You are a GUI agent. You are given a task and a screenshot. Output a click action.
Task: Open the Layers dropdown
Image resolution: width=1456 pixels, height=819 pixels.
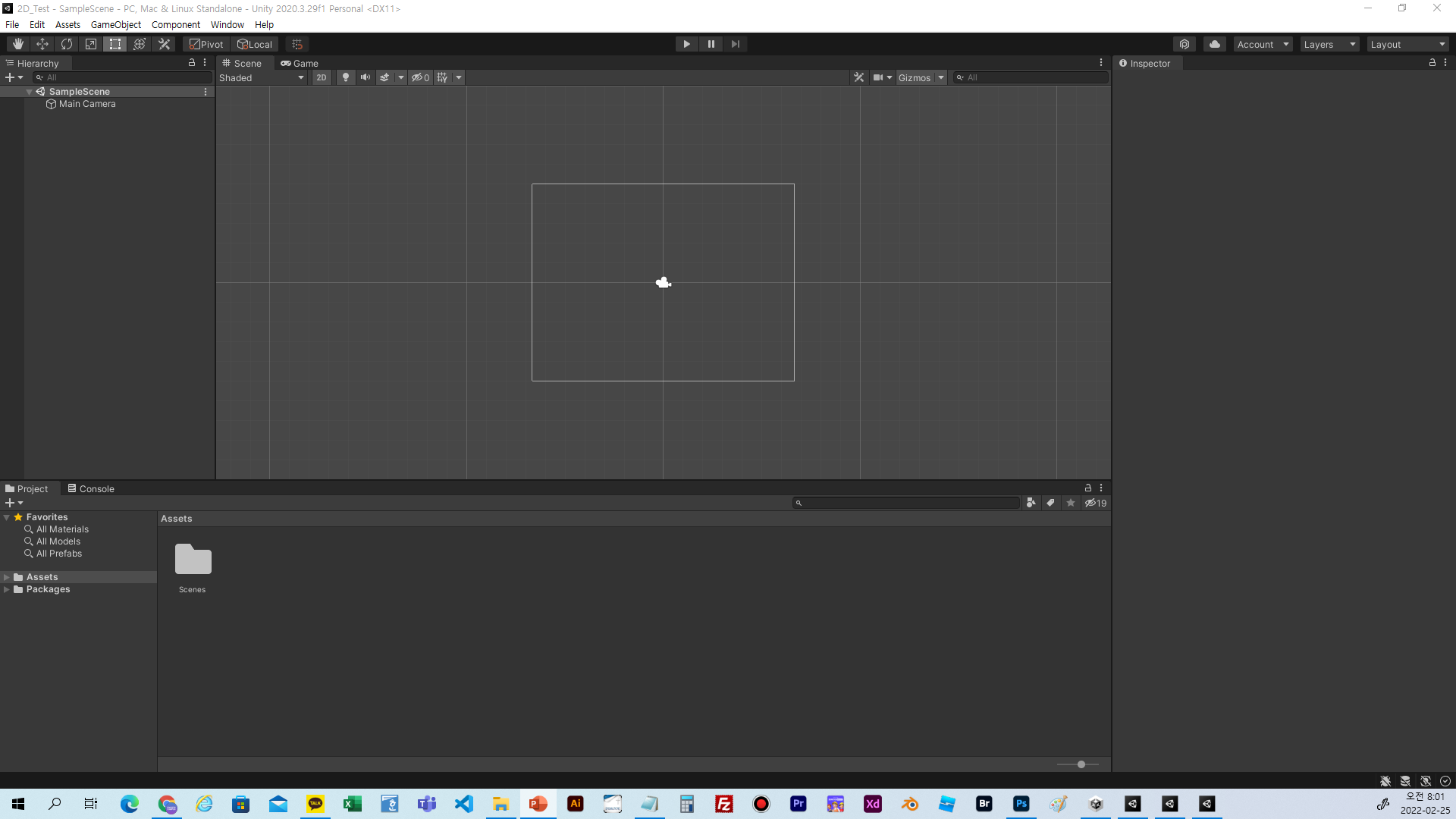point(1329,44)
